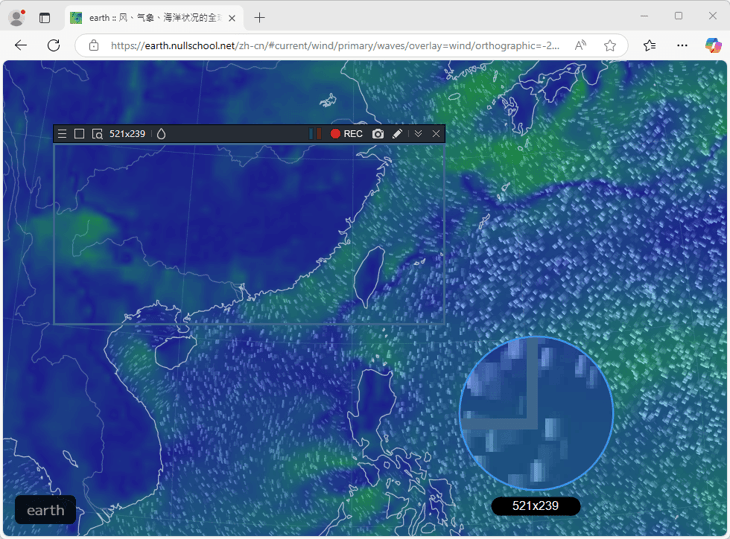Click the 521x239 size readout in the toolbar
The height and width of the screenshot is (539, 730).
tap(127, 134)
